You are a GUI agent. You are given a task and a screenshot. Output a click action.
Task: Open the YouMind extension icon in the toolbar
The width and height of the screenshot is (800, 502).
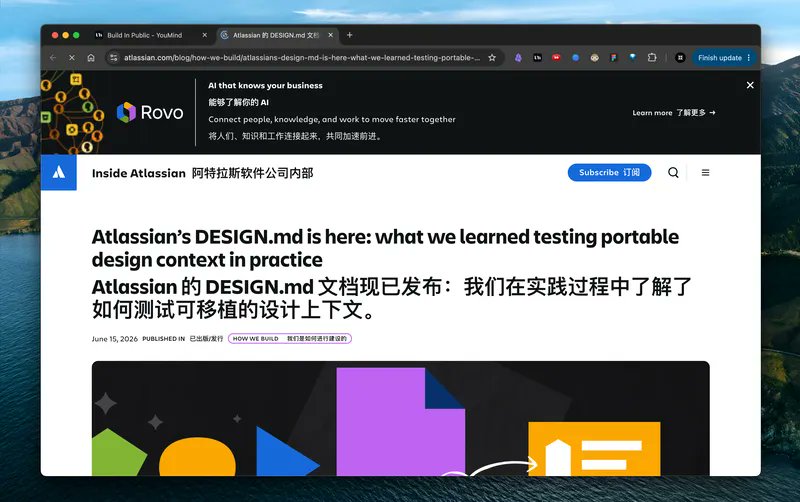click(537, 58)
